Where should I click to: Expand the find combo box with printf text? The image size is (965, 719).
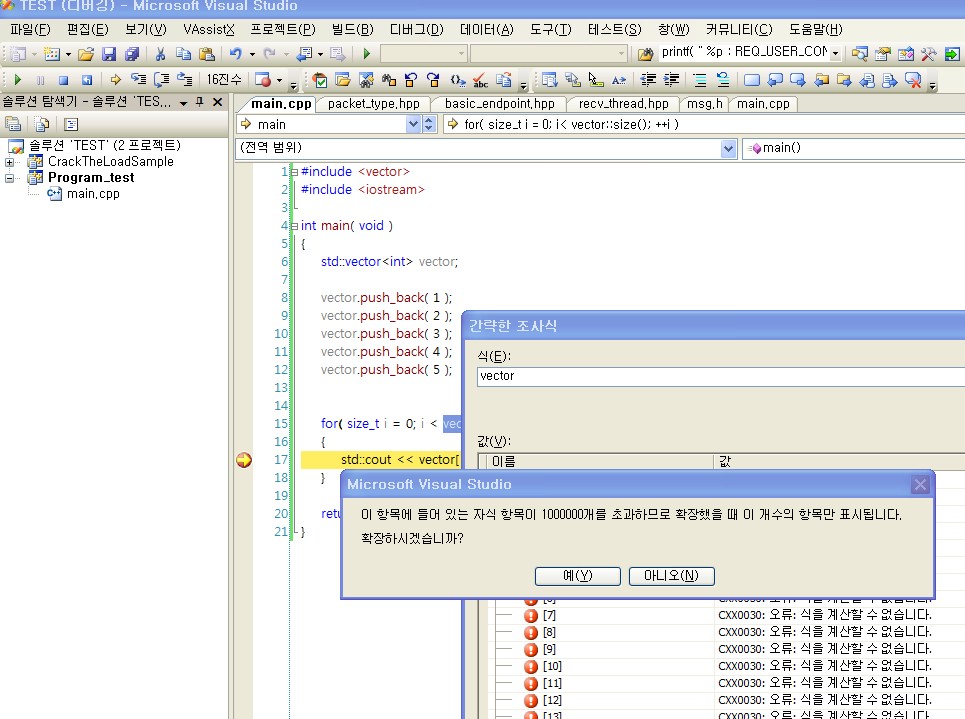(835, 54)
